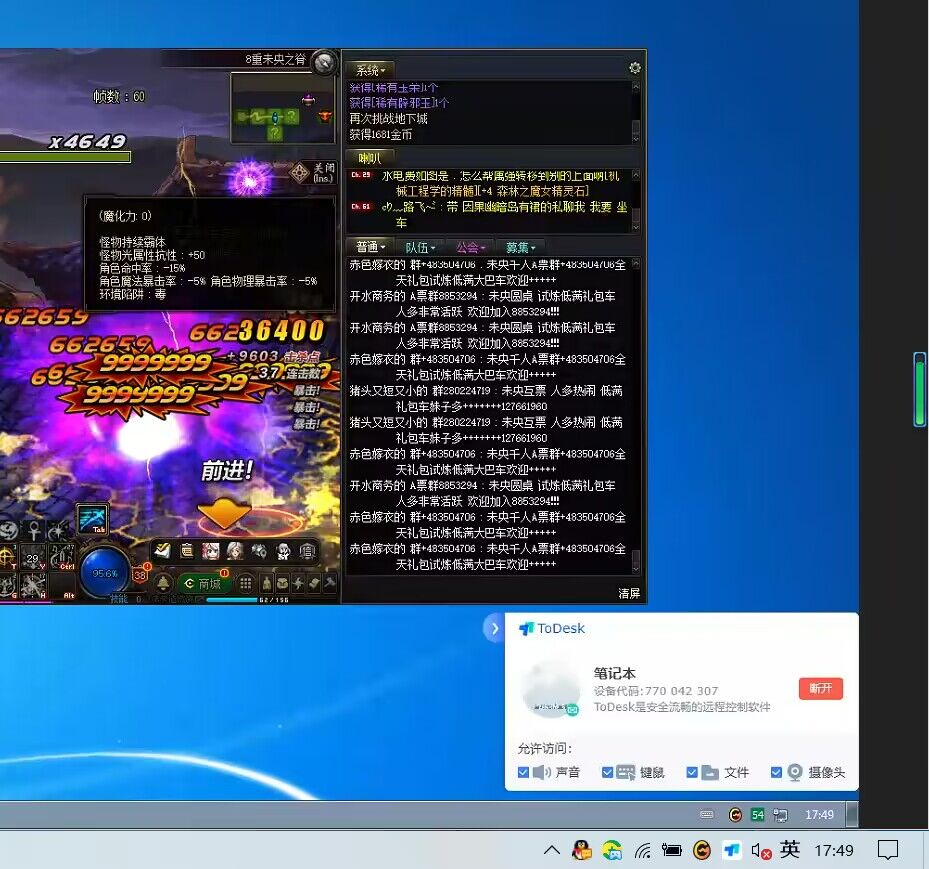Collapse the ToDesk panel with the side arrow

point(494,629)
